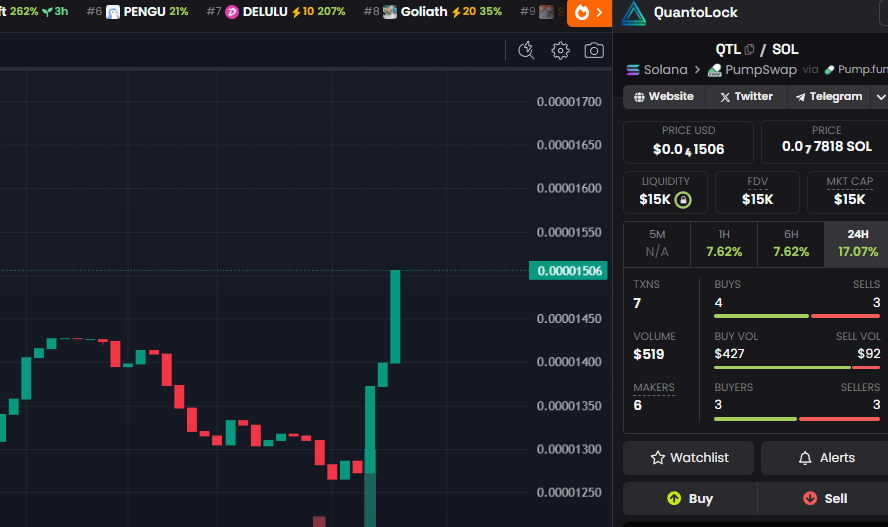Image resolution: width=888 pixels, height=527 pixels.
Task: Click the PumpSwap DEX icon
Action: pos(715,70)
